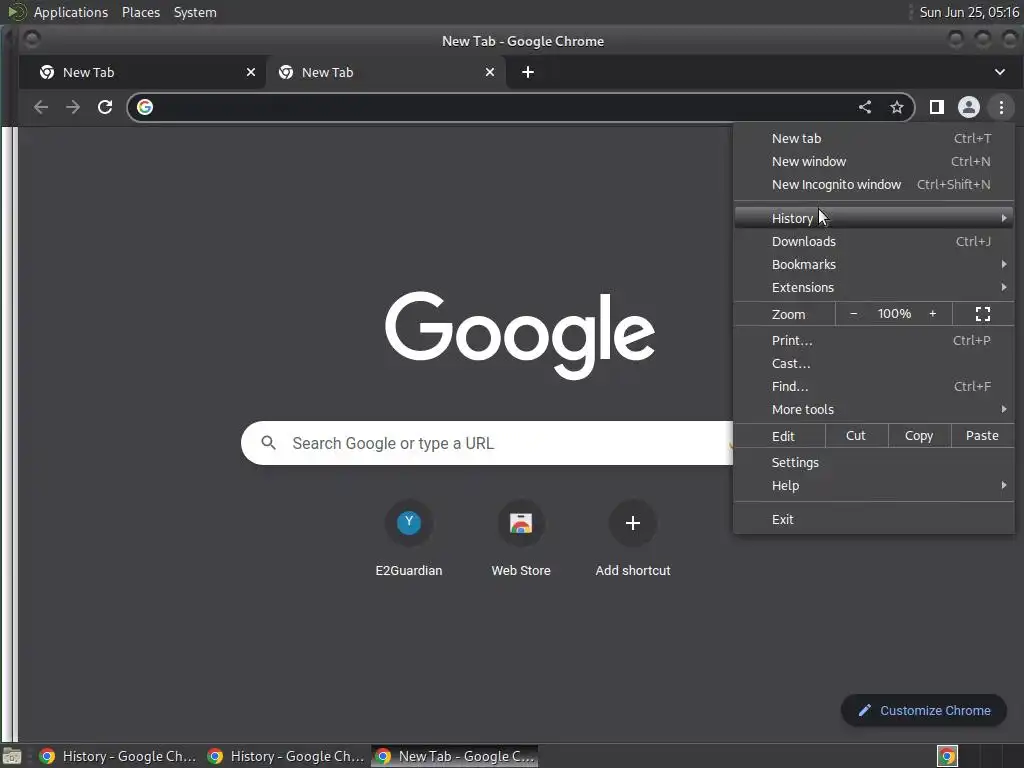Open the Places menu in top panel
The width and height of the screenshot is (1024, 768).
pos(141,12)
